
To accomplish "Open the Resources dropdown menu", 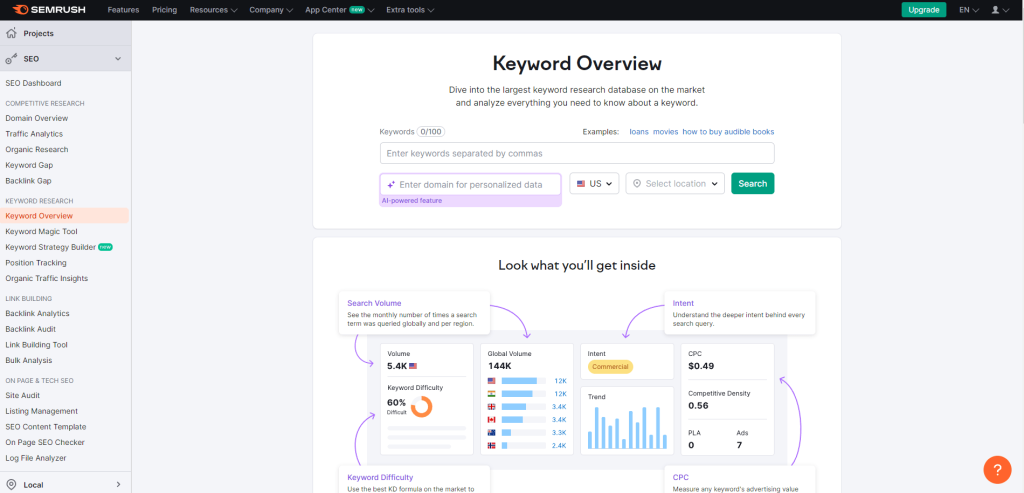I will (x=214, y=10).
